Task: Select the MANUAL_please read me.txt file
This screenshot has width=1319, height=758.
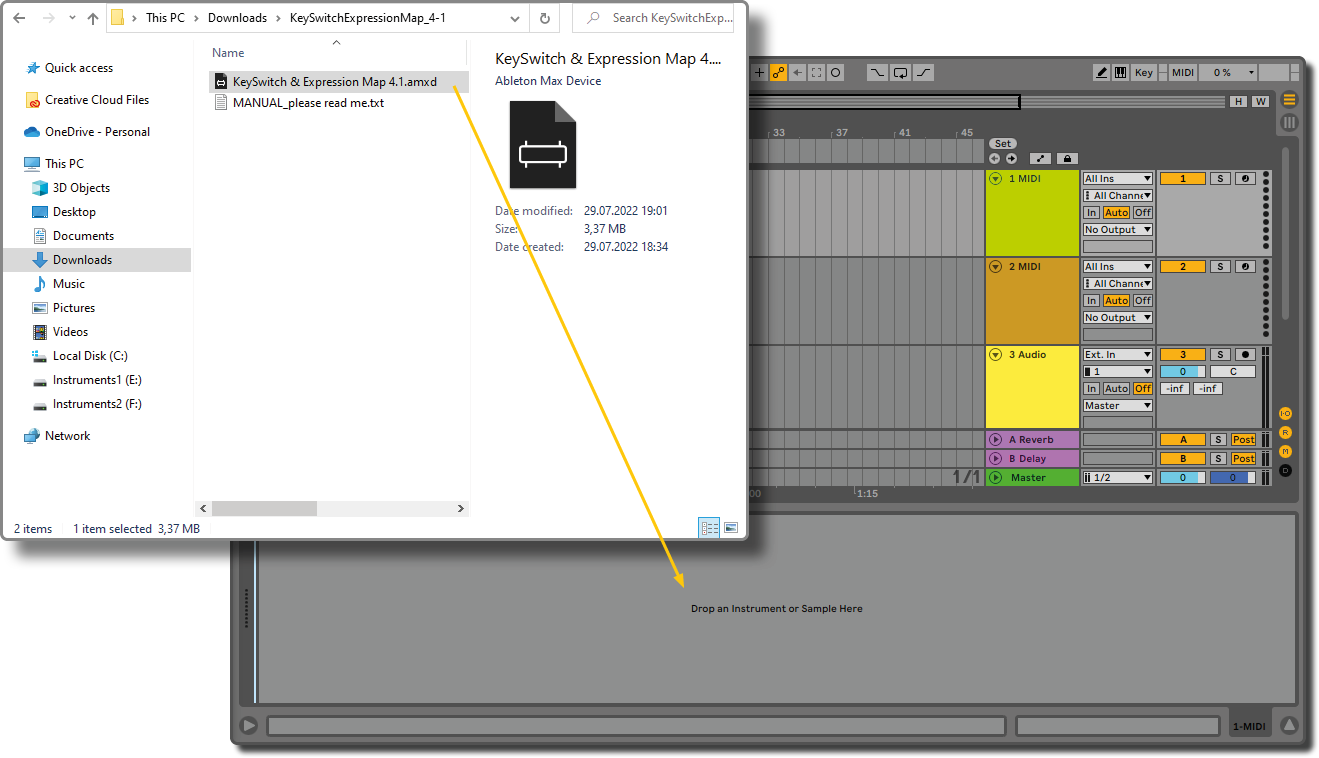Action: (x=308, y=103)
